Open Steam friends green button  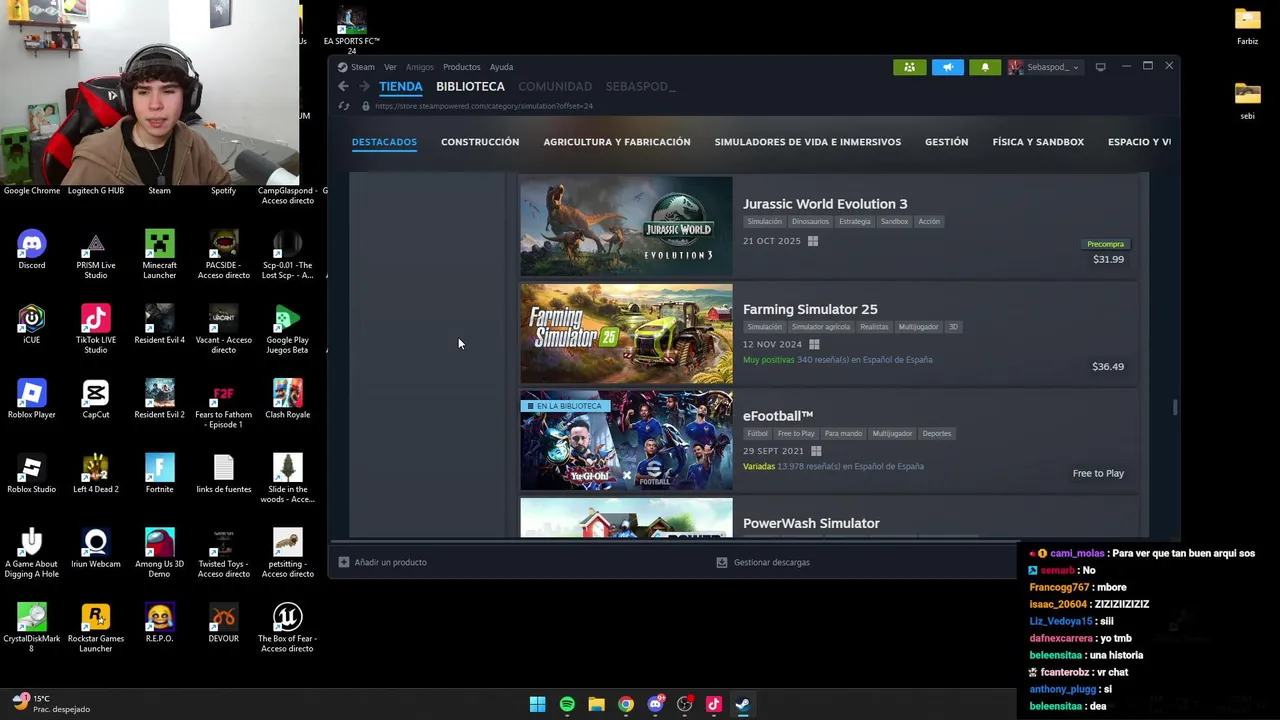click(909, 67)
